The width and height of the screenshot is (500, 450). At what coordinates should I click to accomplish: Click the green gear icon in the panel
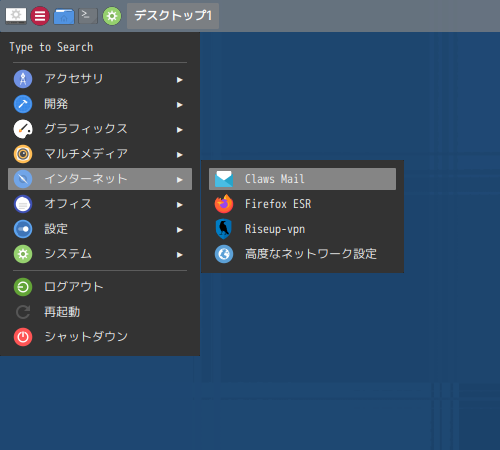(112, 16)
